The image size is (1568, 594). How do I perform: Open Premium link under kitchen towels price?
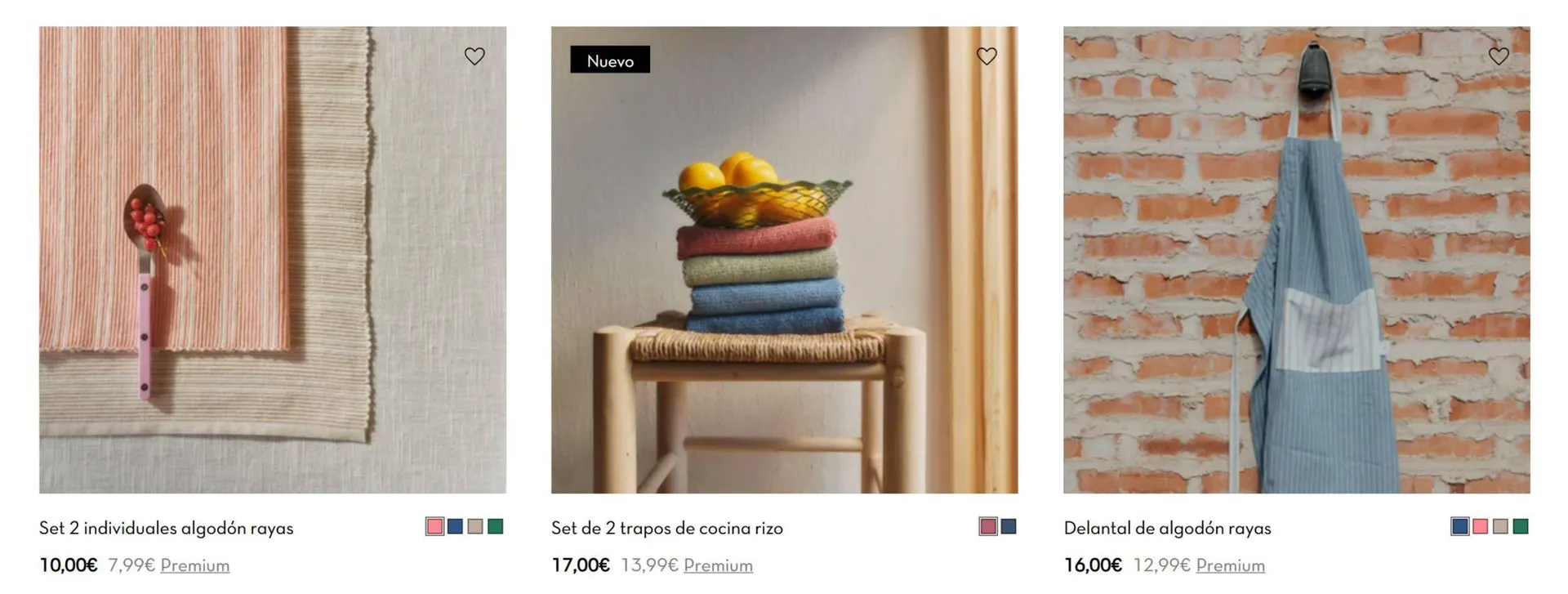(x=718, y=565)
